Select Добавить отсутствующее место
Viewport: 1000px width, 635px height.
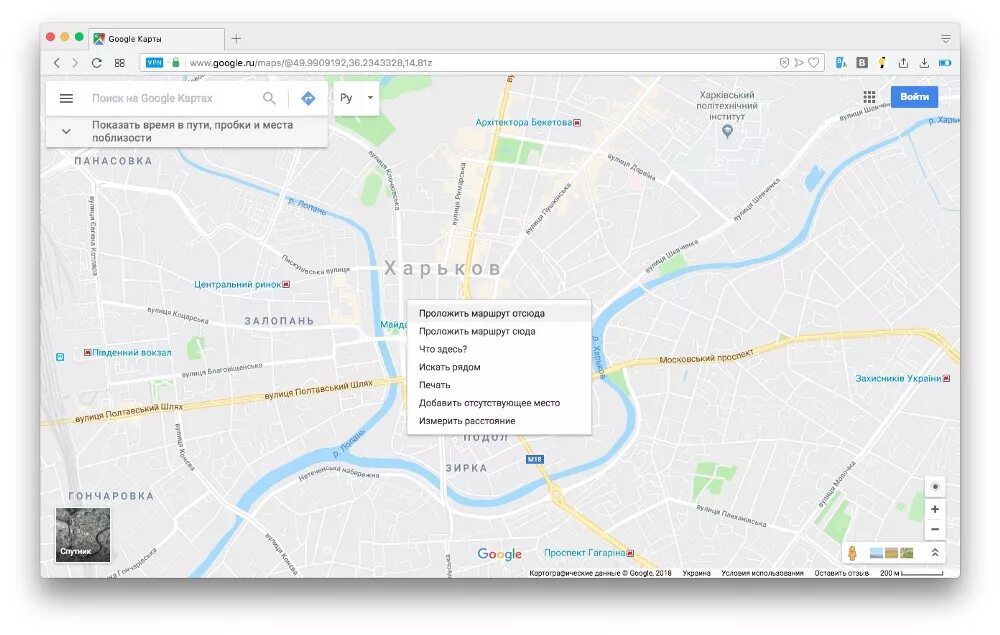[x=499, y=402]
